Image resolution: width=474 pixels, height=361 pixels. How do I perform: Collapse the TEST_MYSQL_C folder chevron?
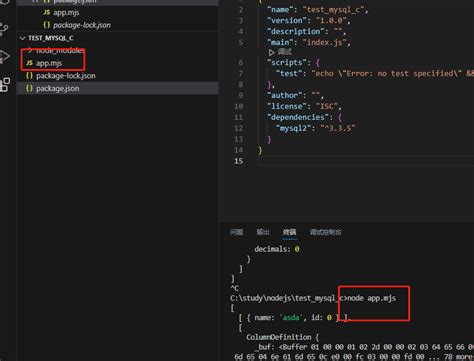pos(22,38)
